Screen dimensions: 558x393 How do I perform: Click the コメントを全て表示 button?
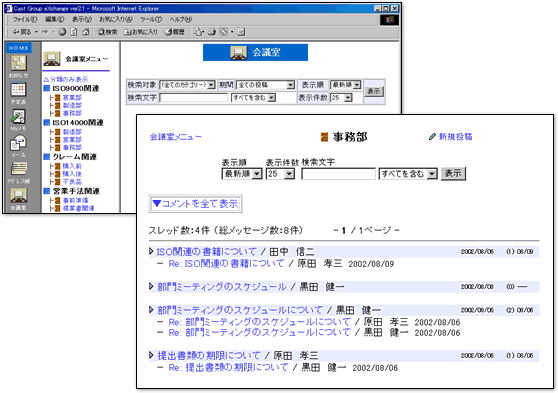pos(195,204)
